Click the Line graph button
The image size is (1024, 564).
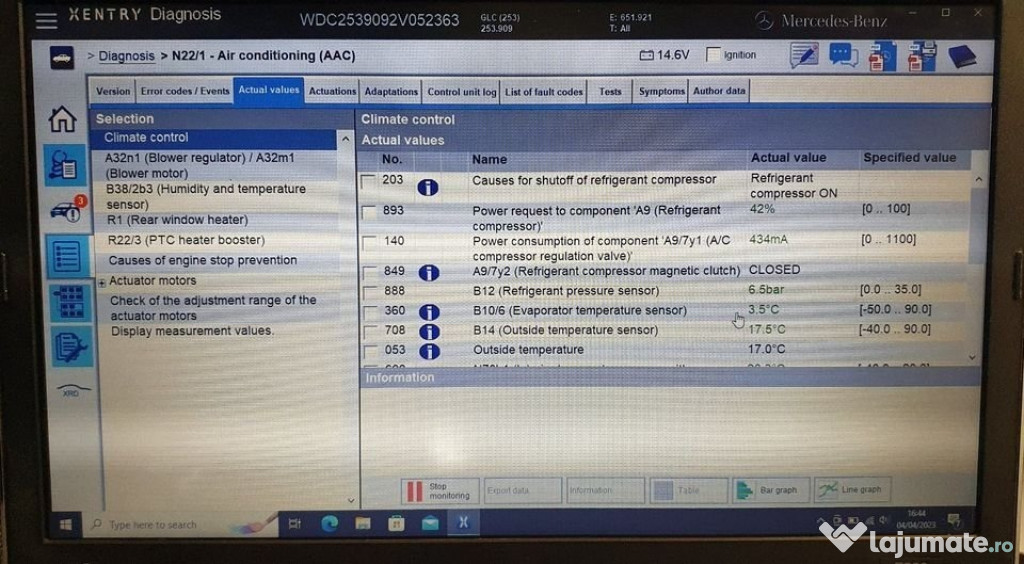click(x=852, y=490)
